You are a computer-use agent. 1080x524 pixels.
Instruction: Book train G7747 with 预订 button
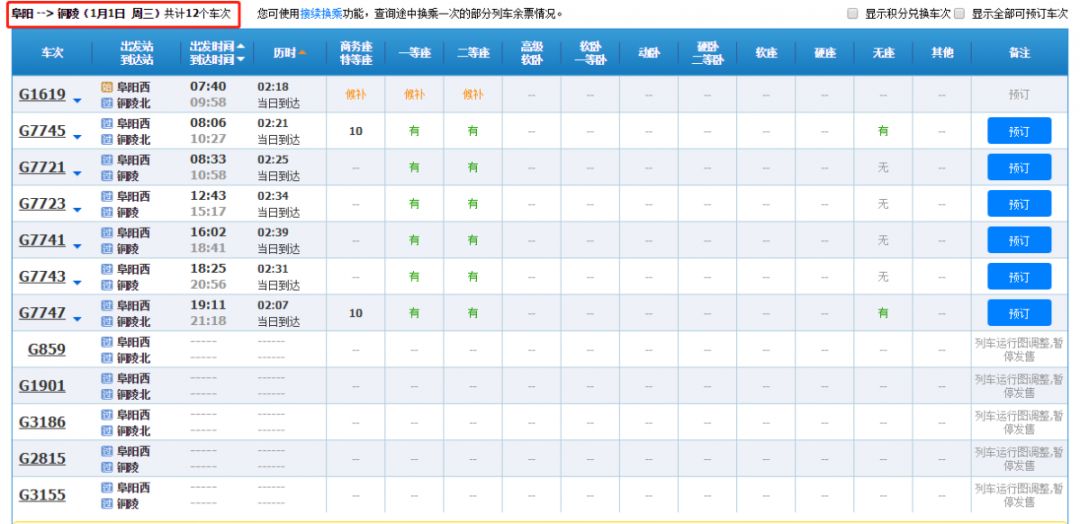tap(1019, 313)
